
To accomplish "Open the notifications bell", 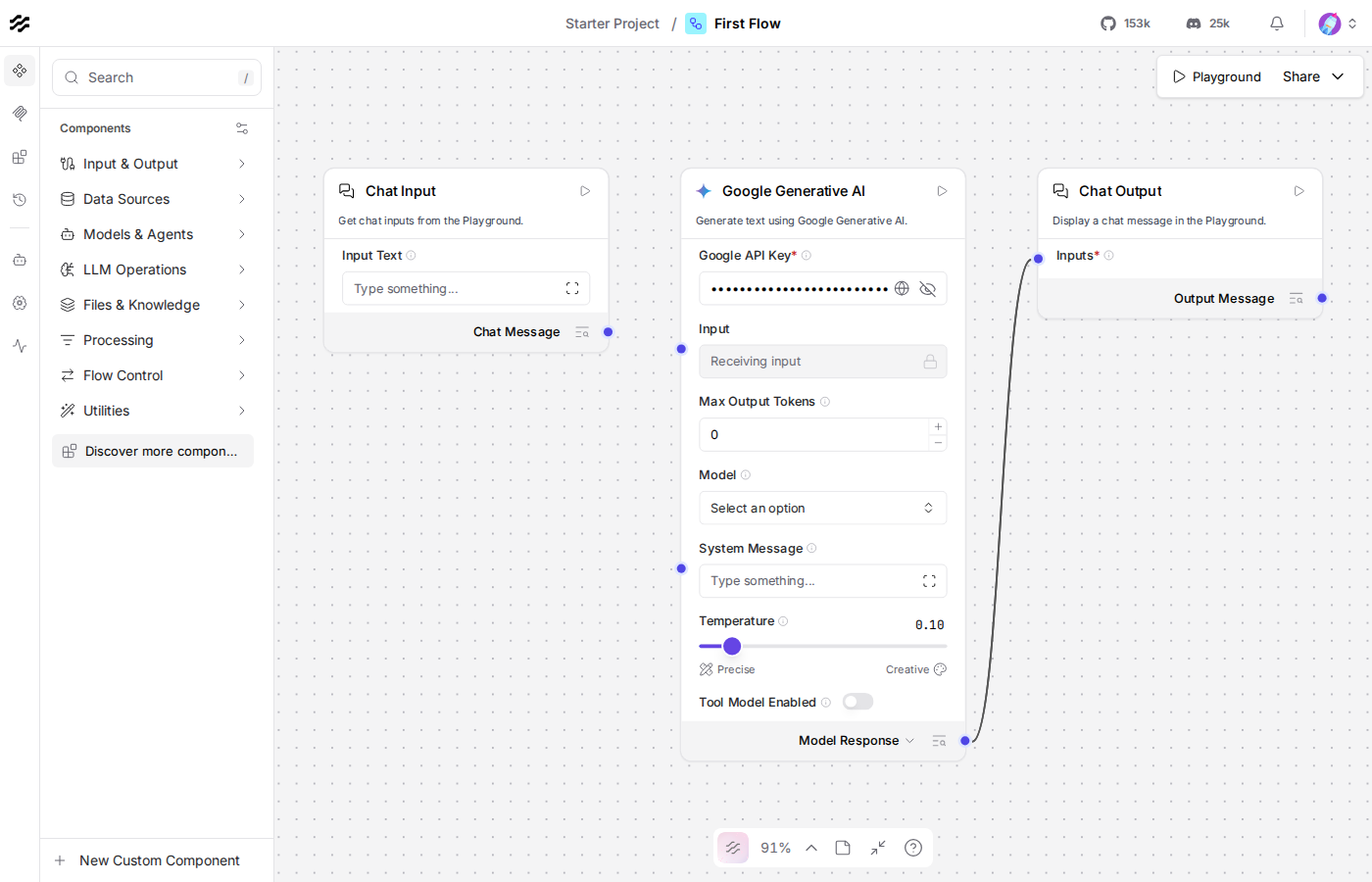I will coord(1277,24).
